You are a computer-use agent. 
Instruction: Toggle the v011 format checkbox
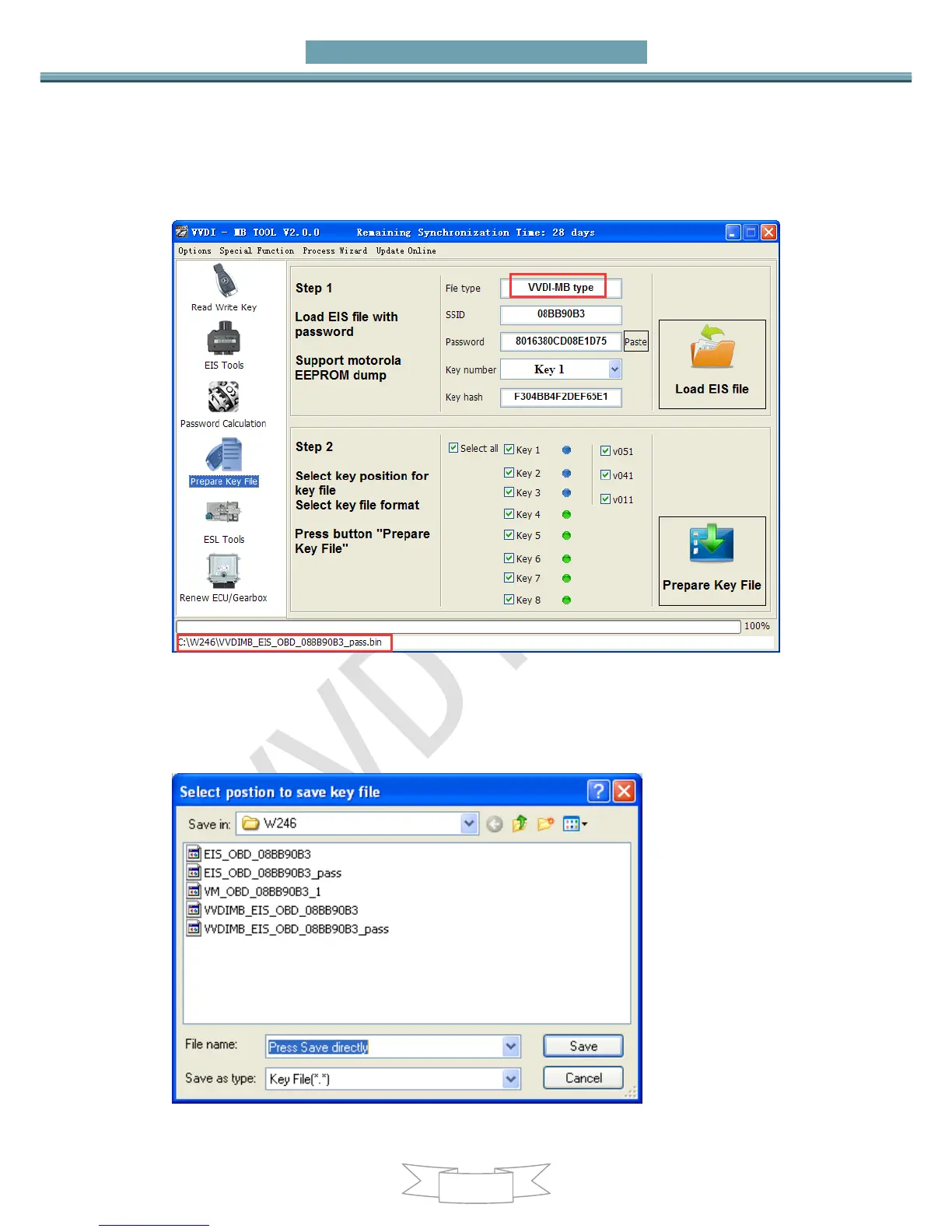pyautogui.click(x=605, y=499)
